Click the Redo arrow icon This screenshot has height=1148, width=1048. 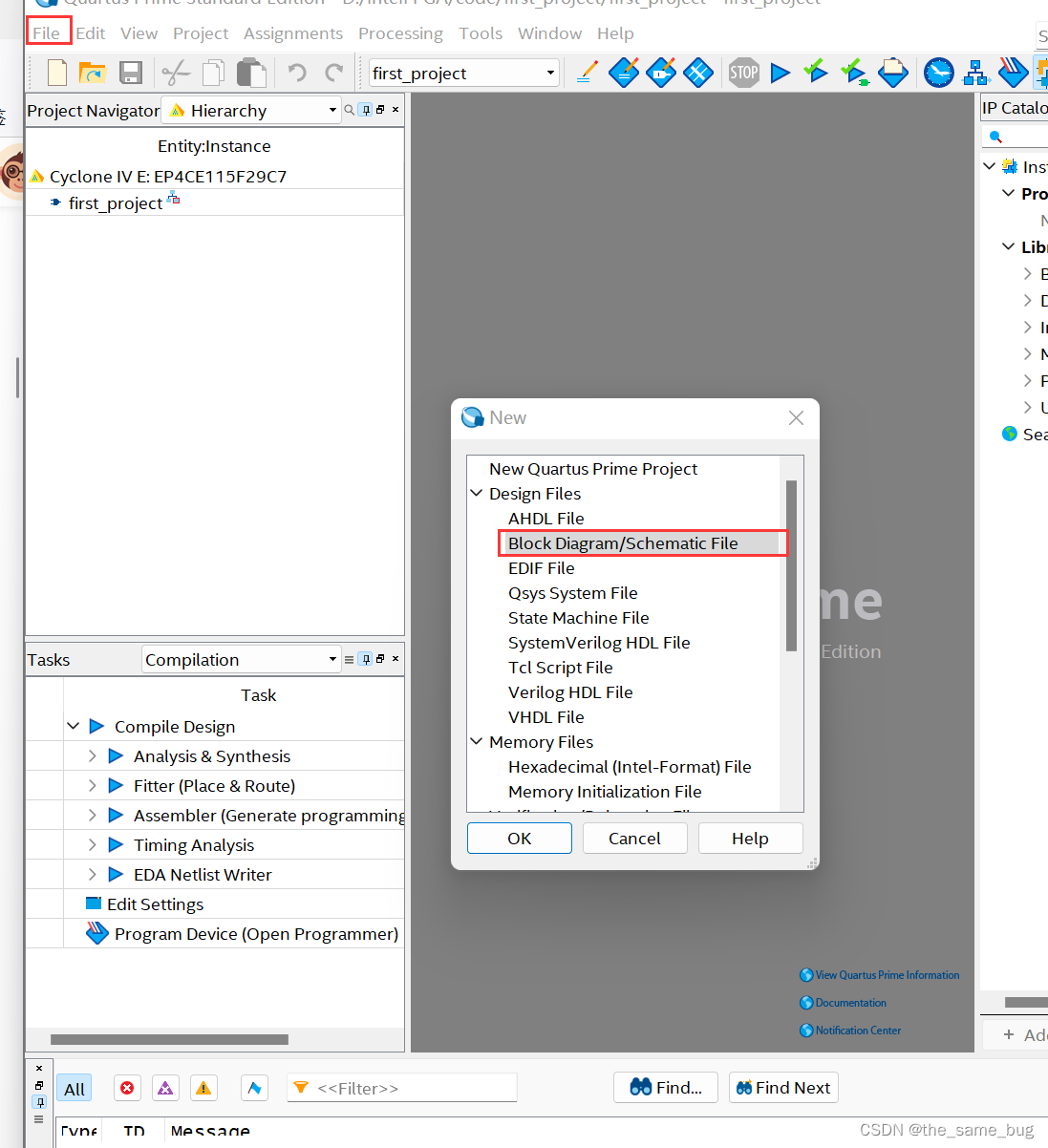333,73
